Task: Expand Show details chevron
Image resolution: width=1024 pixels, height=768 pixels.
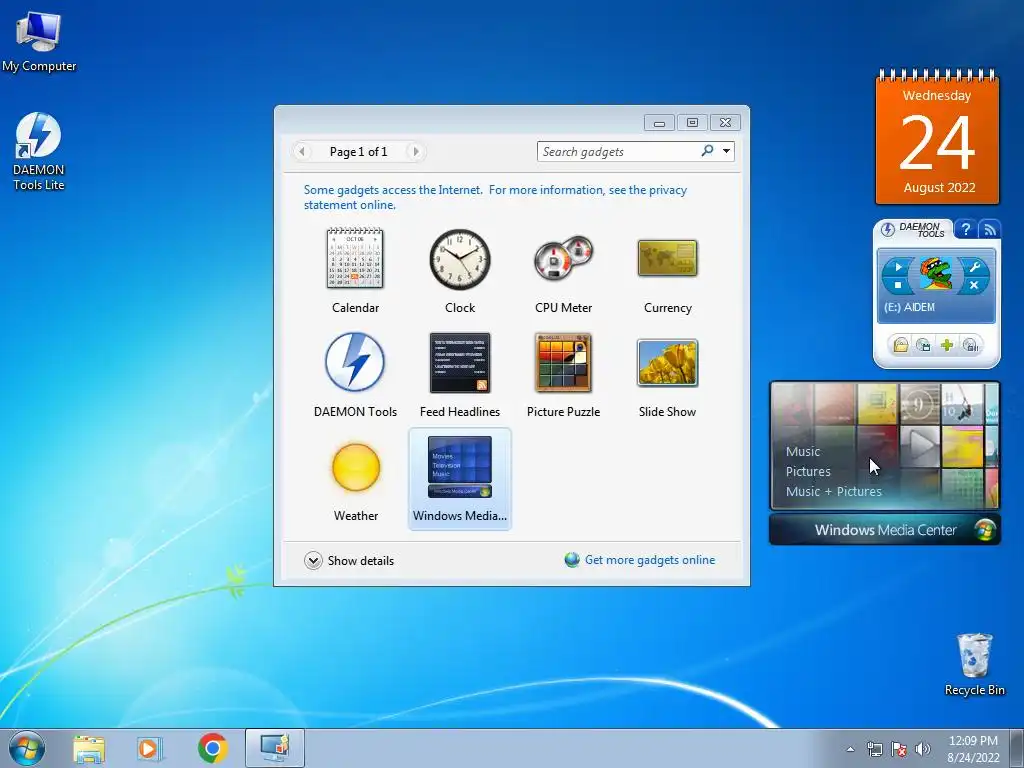Action: [x=313, y=560]
